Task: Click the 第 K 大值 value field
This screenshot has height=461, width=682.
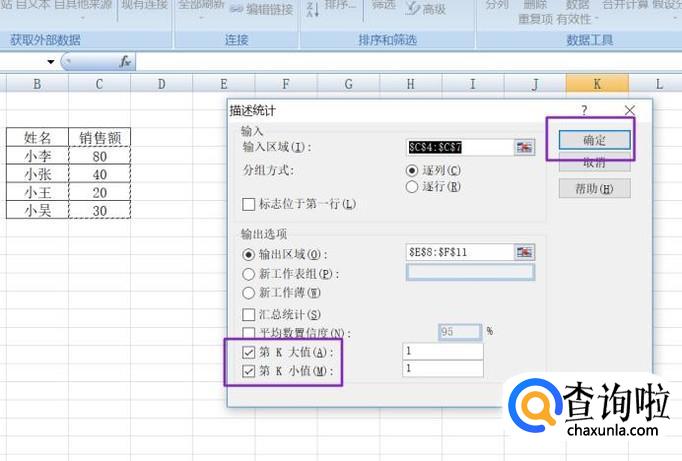Action: point(442,351)
